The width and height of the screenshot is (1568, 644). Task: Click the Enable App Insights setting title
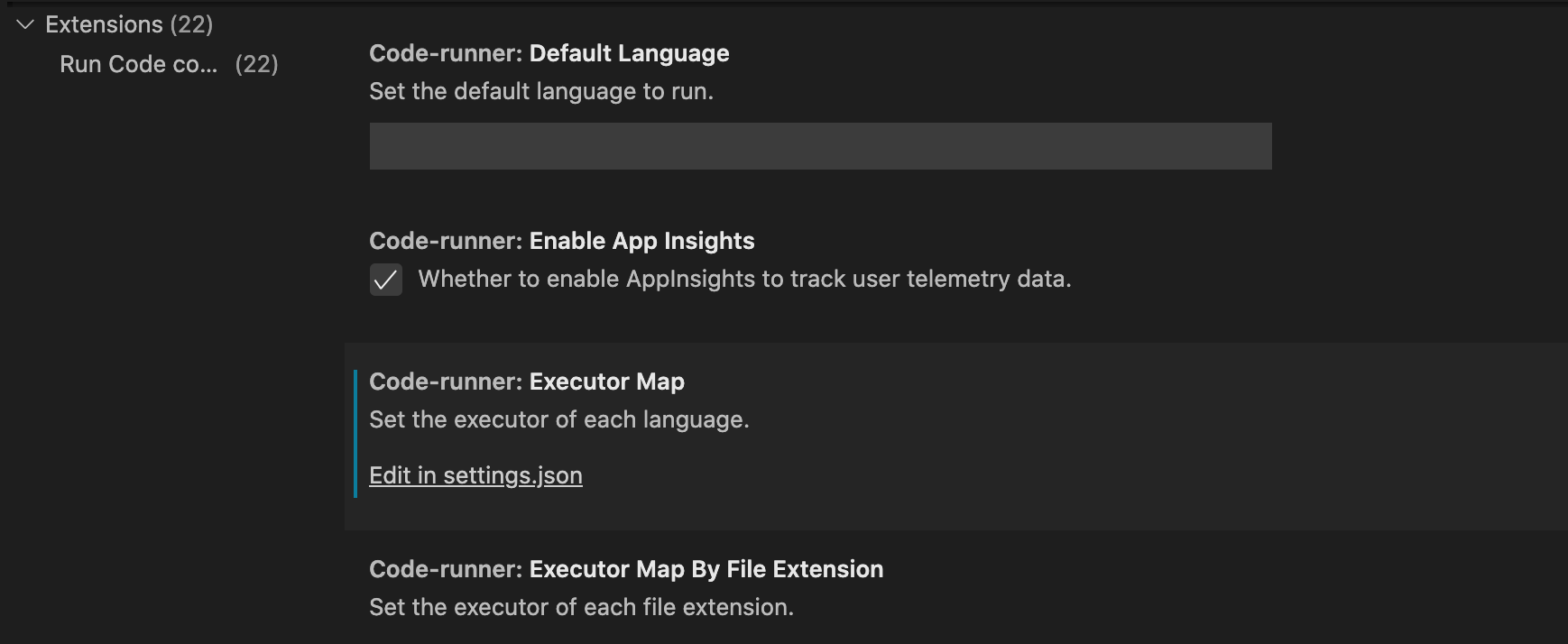pos(641,241)
